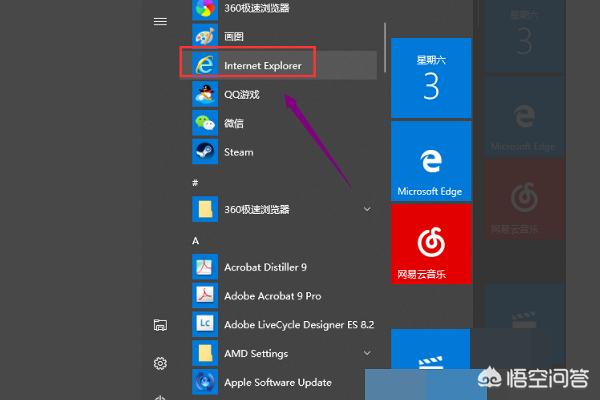This screenshot has height=400, width=600.
Task: Open the Pictures icon in the Start sidebar
Action: pyautogui.click(x=160, y=325)
